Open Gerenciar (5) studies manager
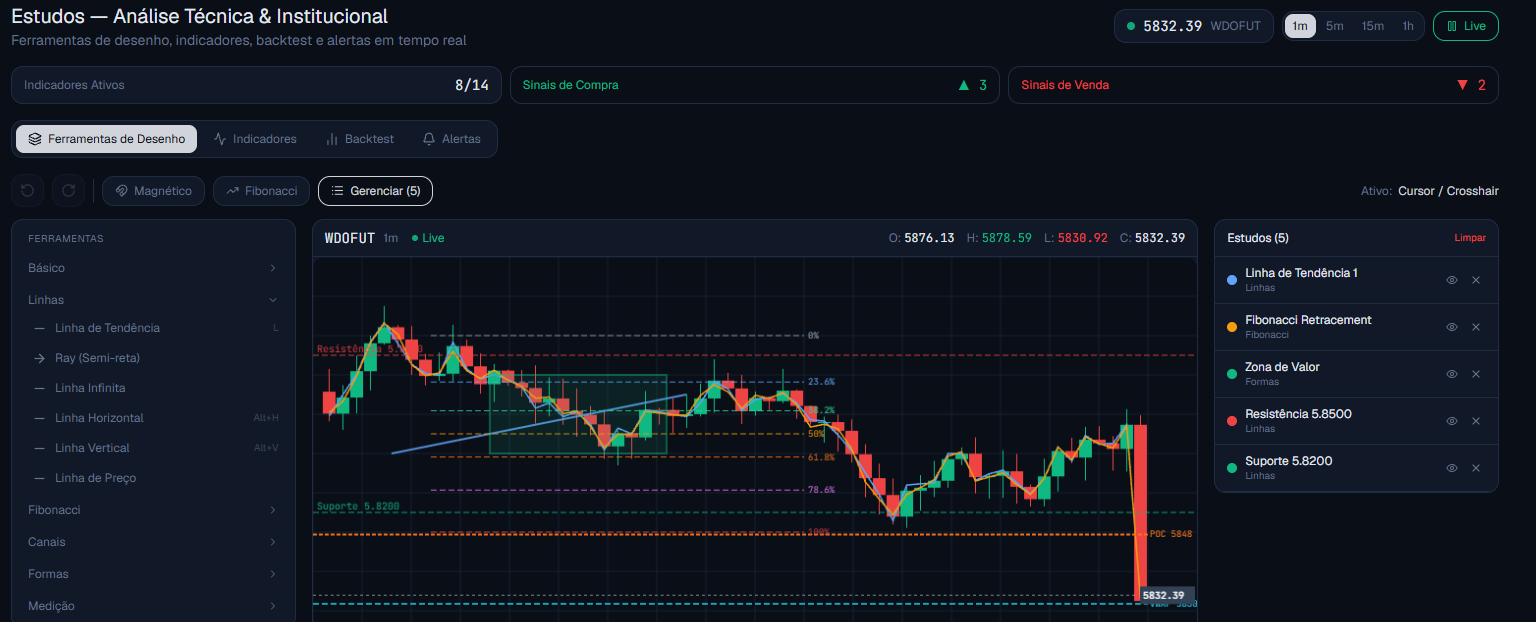Screen dimensions: 1536x622 click(x=375, y=190)
